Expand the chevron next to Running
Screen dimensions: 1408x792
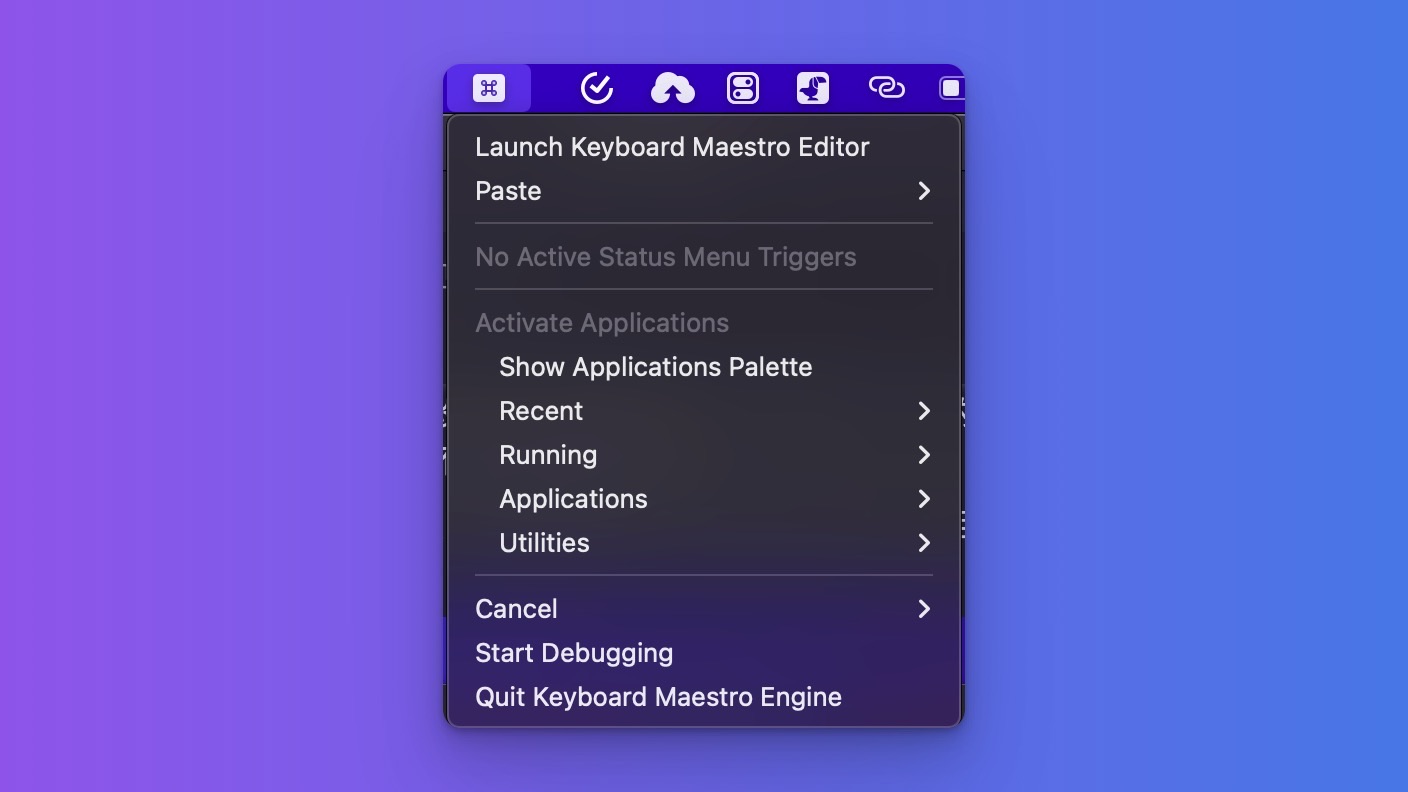pos(924,455)
